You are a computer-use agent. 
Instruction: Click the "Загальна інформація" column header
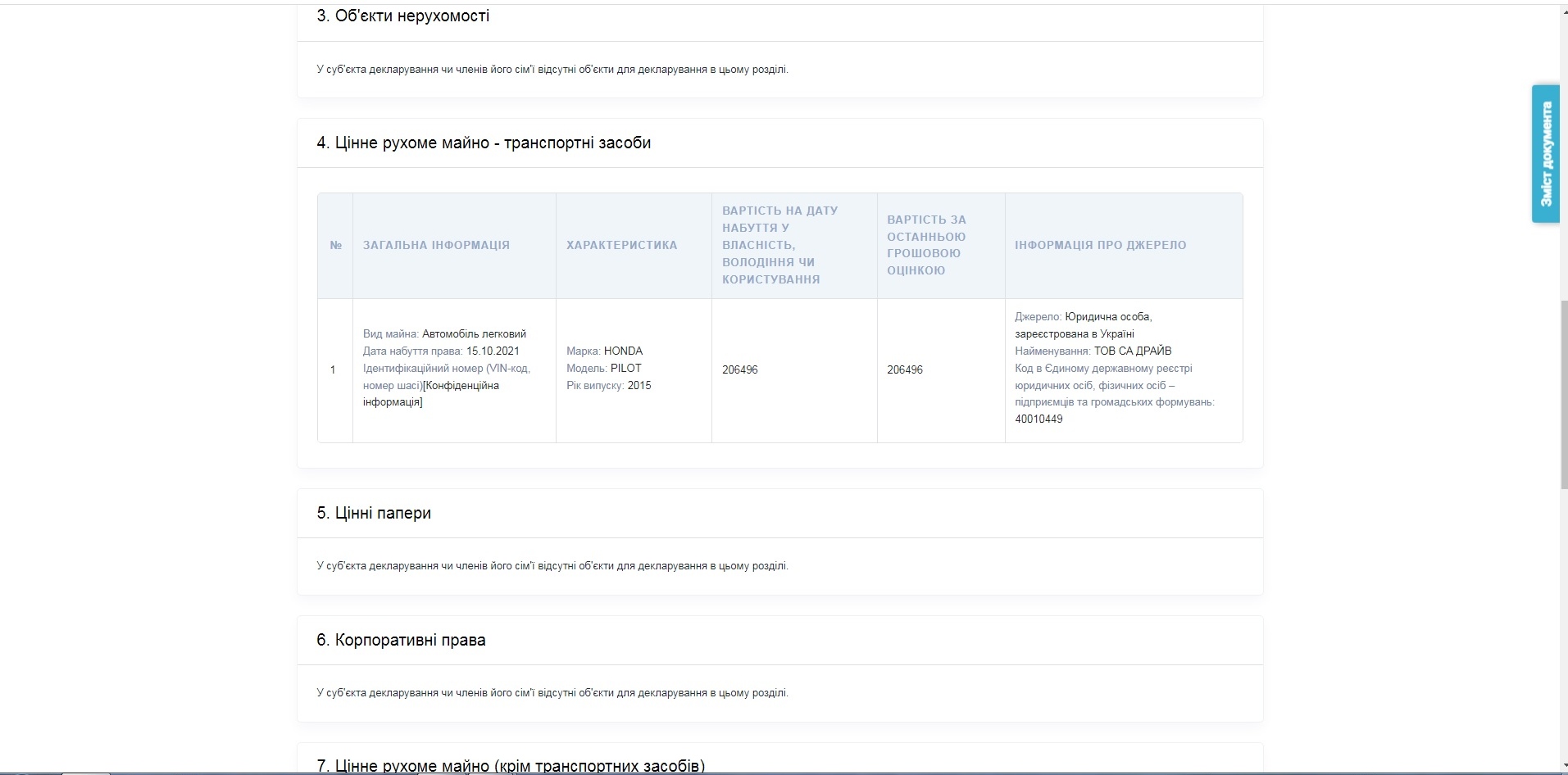pyautogui.click(x=436, y=245)
